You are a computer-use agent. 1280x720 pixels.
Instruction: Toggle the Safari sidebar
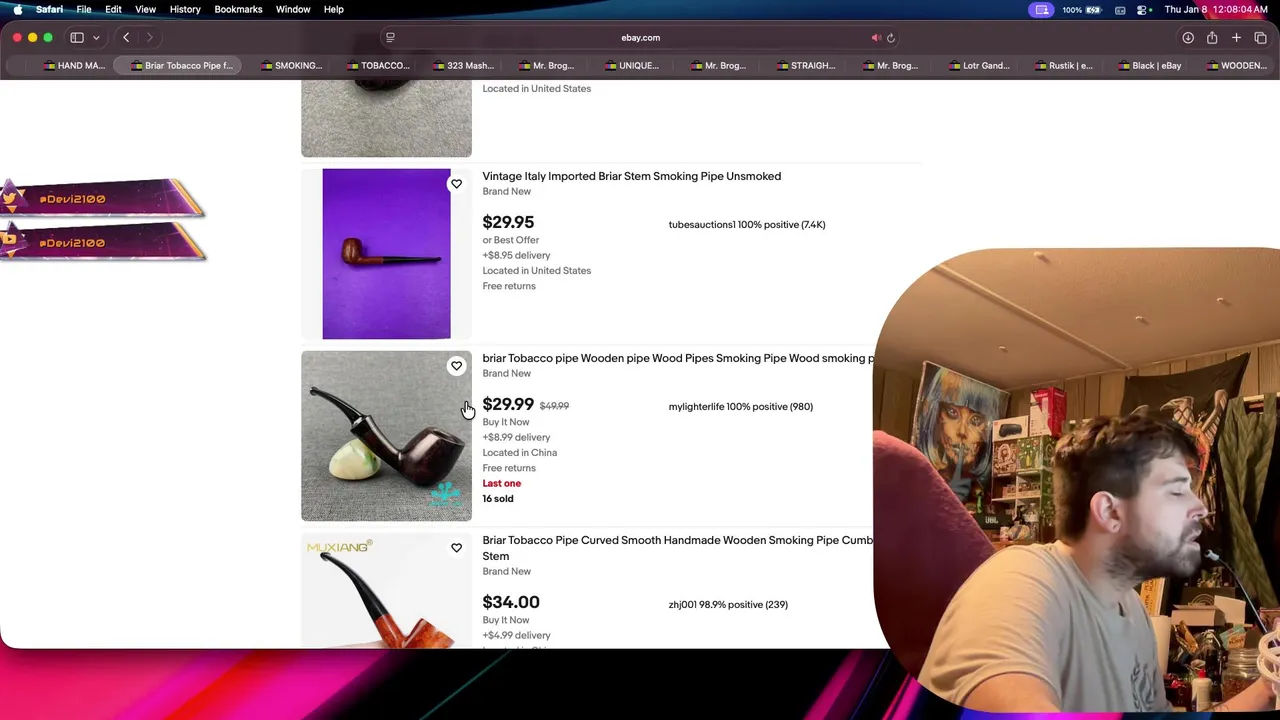[77, 38]
